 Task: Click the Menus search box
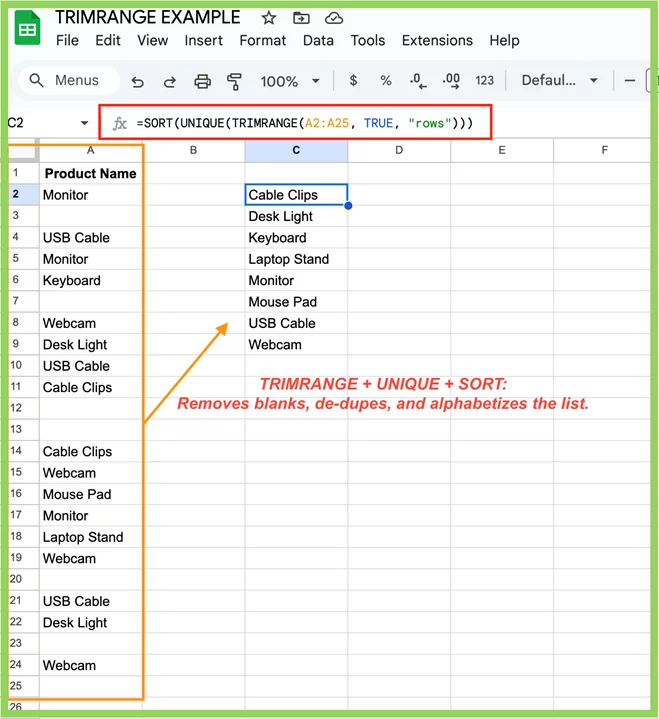tap(68, 81)
